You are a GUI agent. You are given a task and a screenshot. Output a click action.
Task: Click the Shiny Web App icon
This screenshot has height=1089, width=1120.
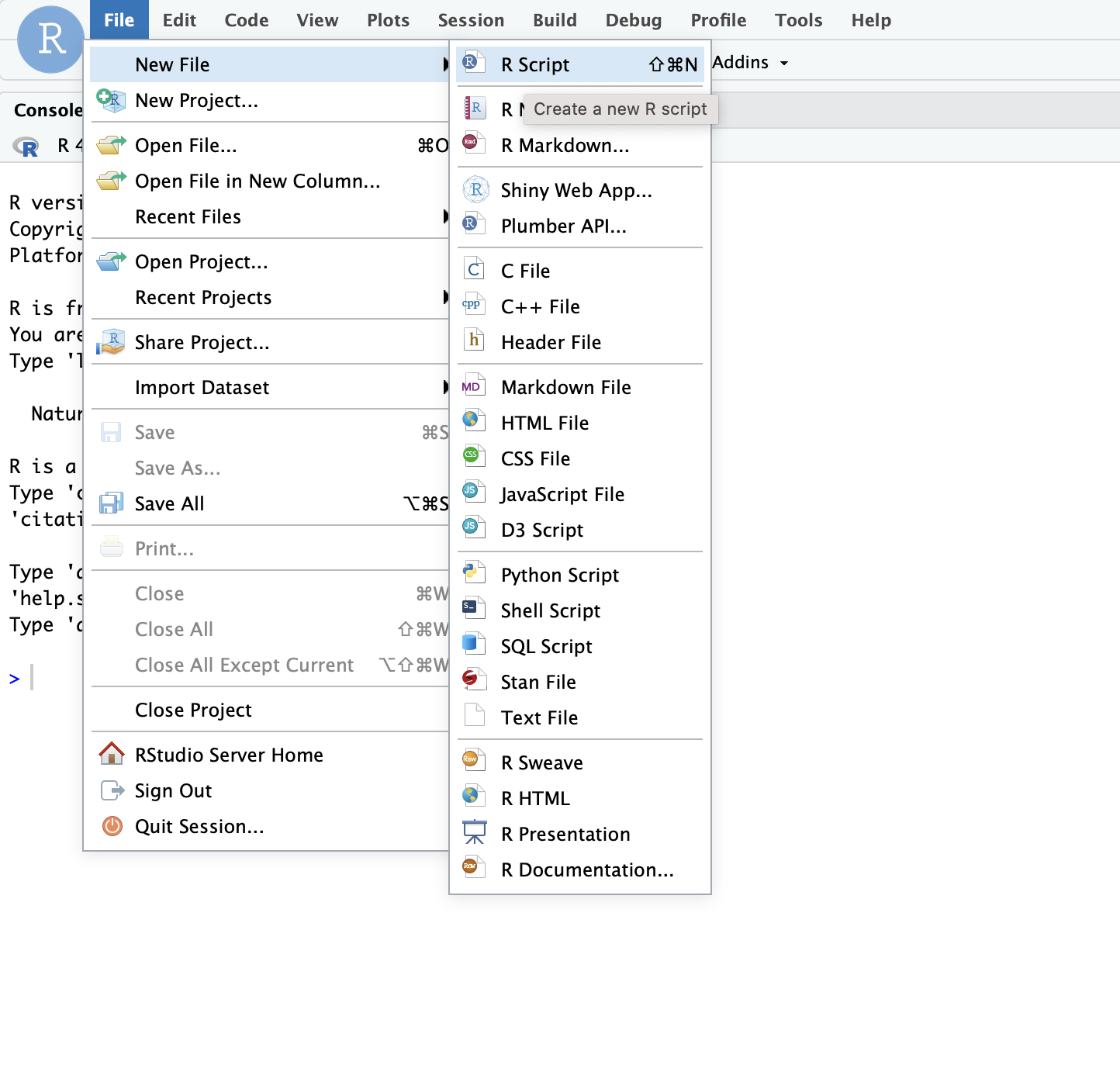pos(475,188)
